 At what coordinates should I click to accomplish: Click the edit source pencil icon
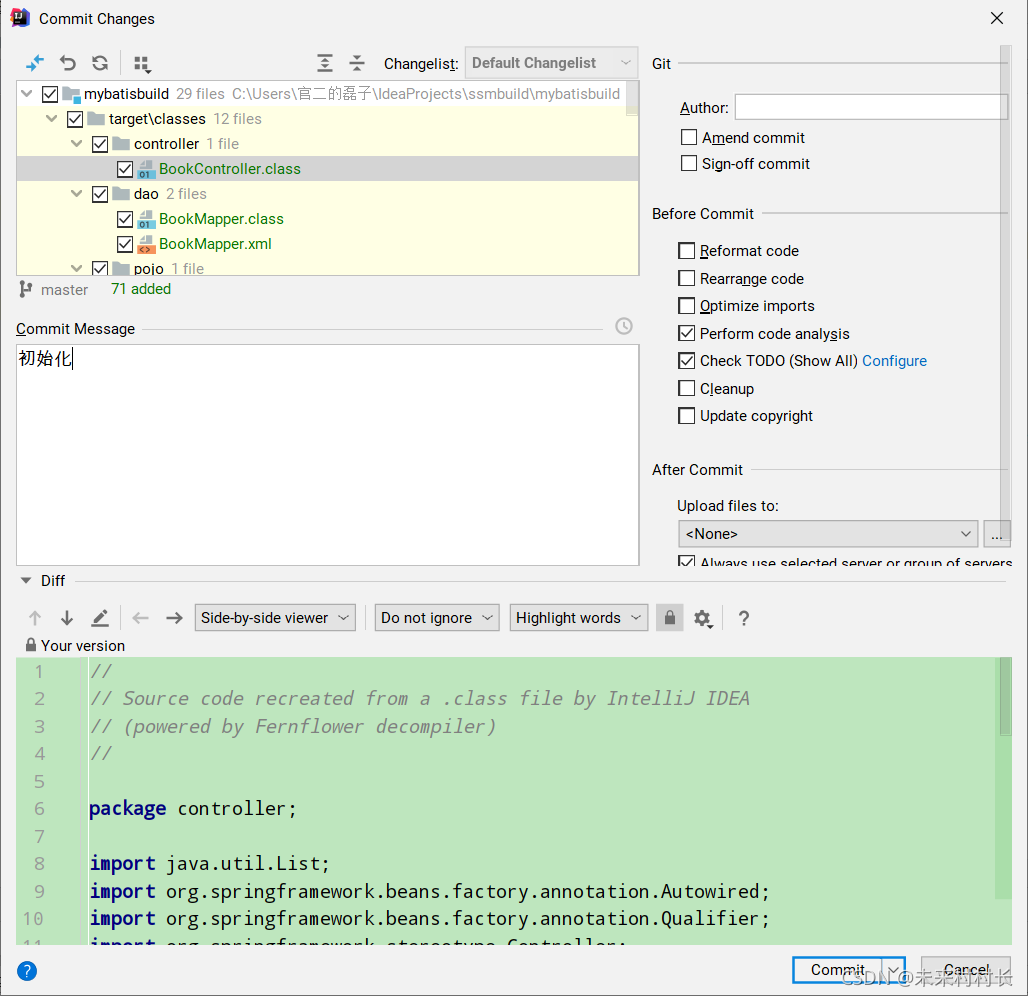(x=100, y=618)
